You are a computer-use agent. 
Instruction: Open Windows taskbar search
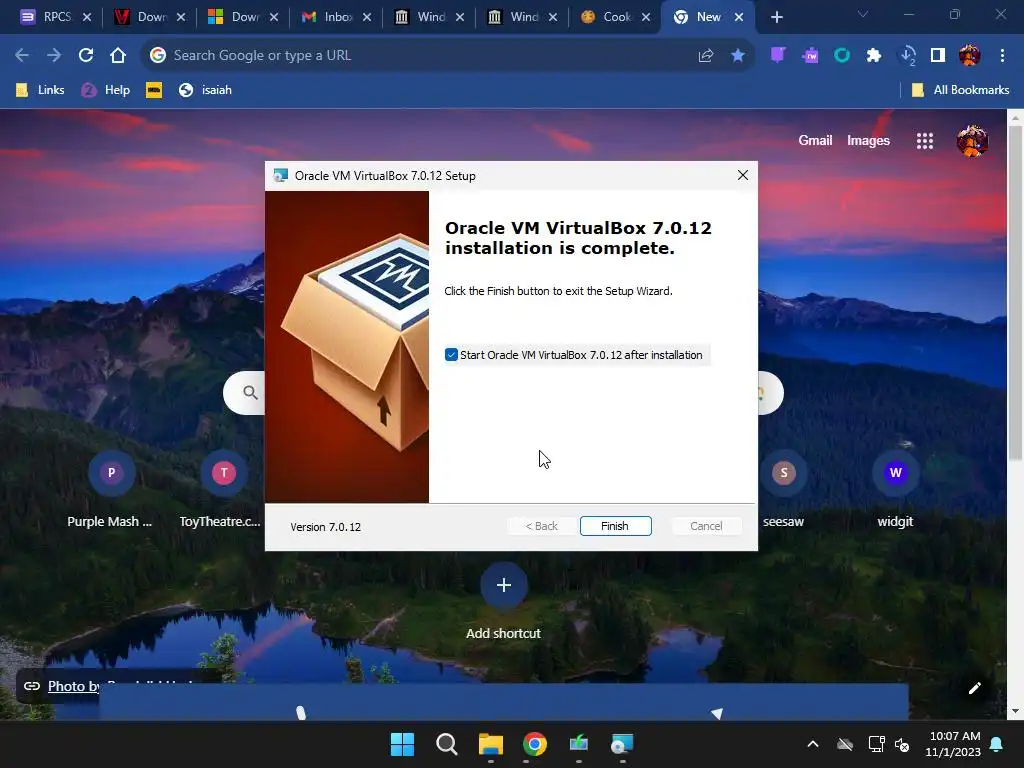[x=447, y=744]
